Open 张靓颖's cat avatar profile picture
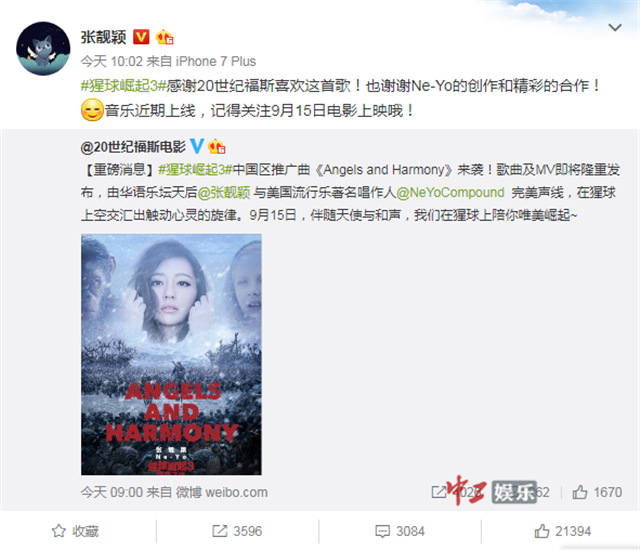Screen dimensions: 640x550 click(43, 49)
